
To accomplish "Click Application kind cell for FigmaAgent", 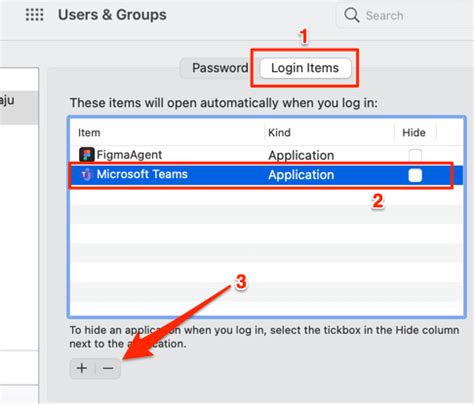I will 301,155.
